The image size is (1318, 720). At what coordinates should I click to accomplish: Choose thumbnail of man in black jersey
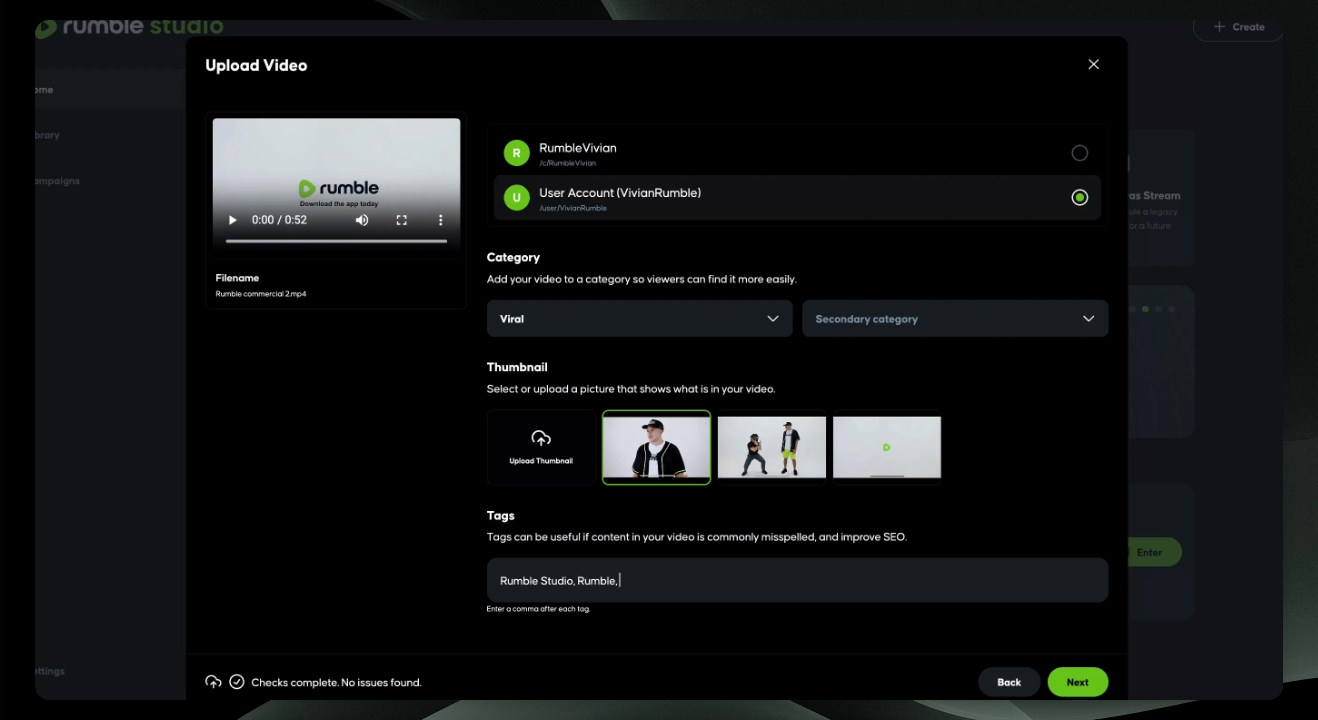click(x=656, y=447)
